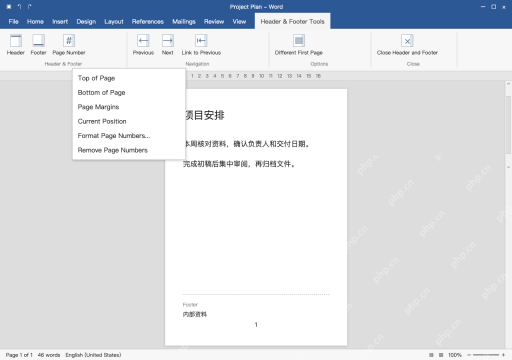Screen dimensions: 512x360
Task: Click Page 1 of 1 in status bar
Action: pyautogui.click(x=19, y=355)
